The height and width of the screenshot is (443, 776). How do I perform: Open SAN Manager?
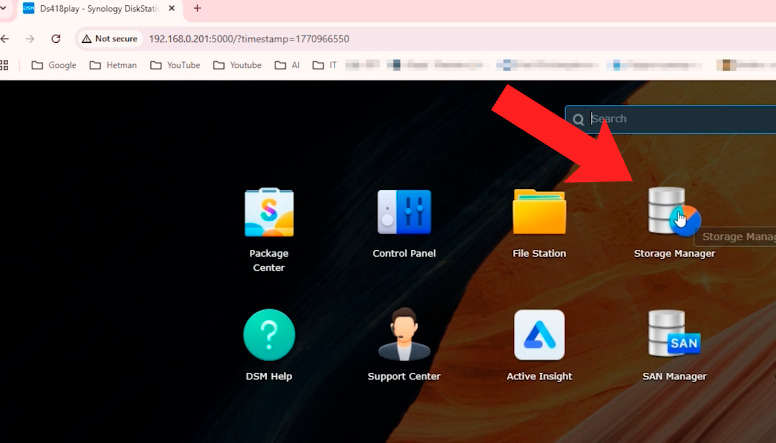pos(674,334)
